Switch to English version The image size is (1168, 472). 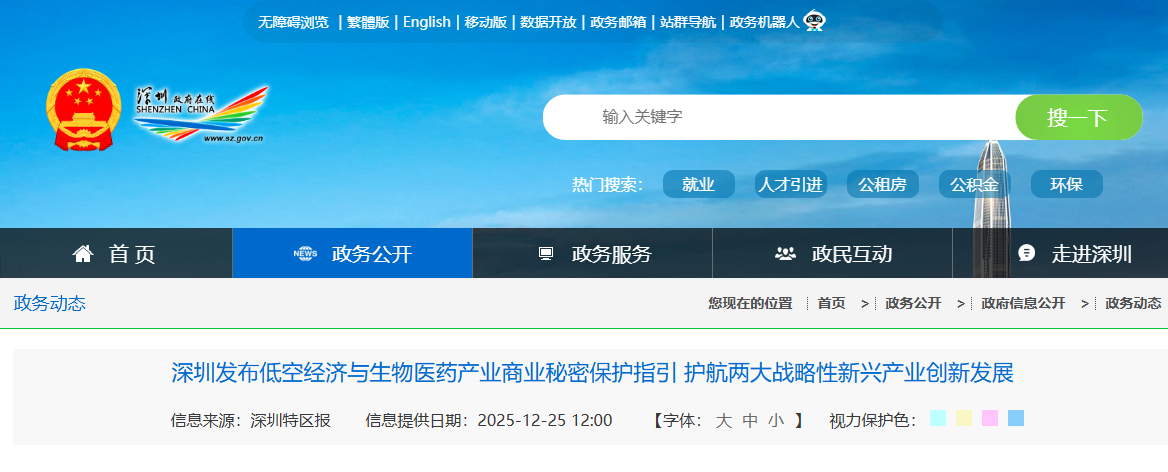(x=427, y=22)
